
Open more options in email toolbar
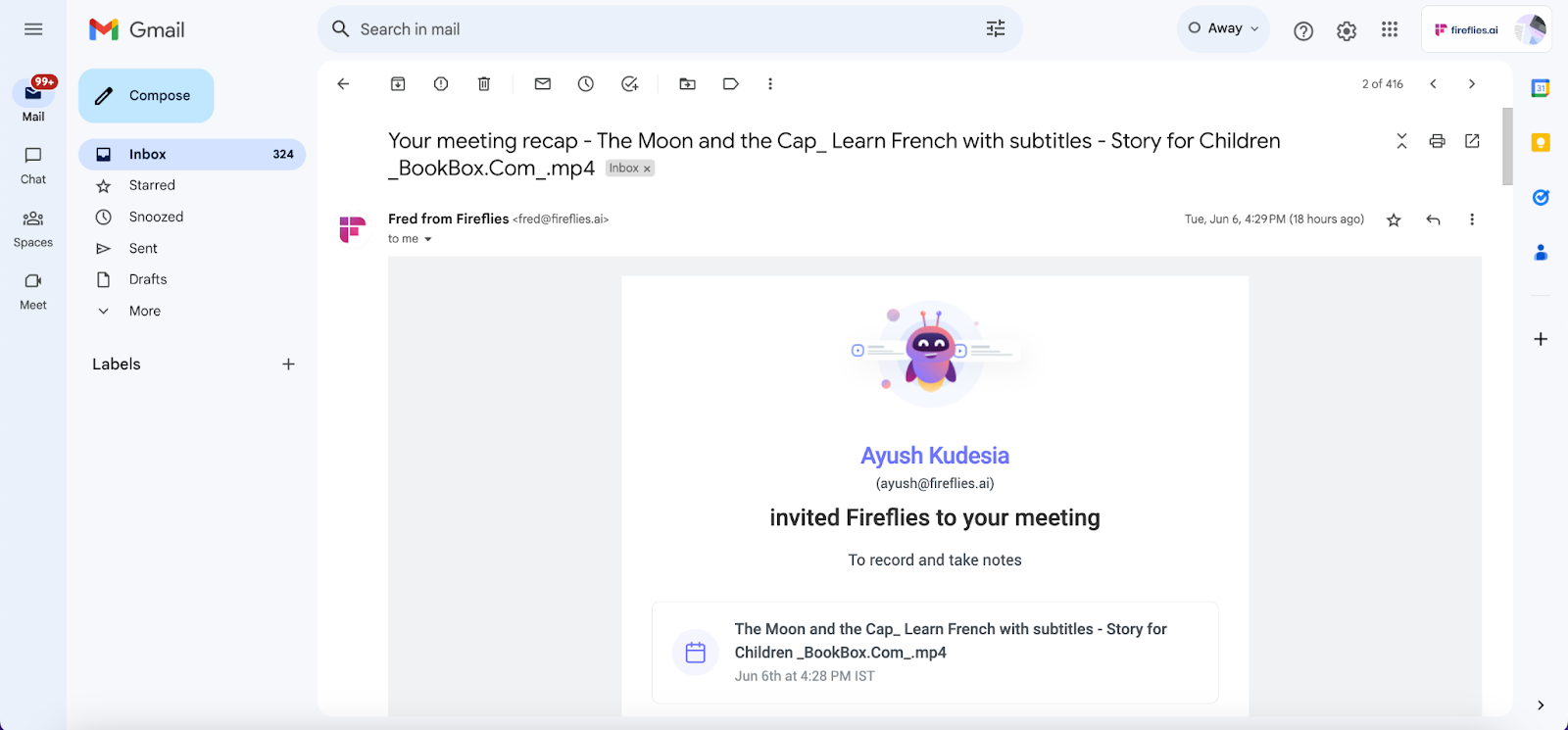[770, 84]
